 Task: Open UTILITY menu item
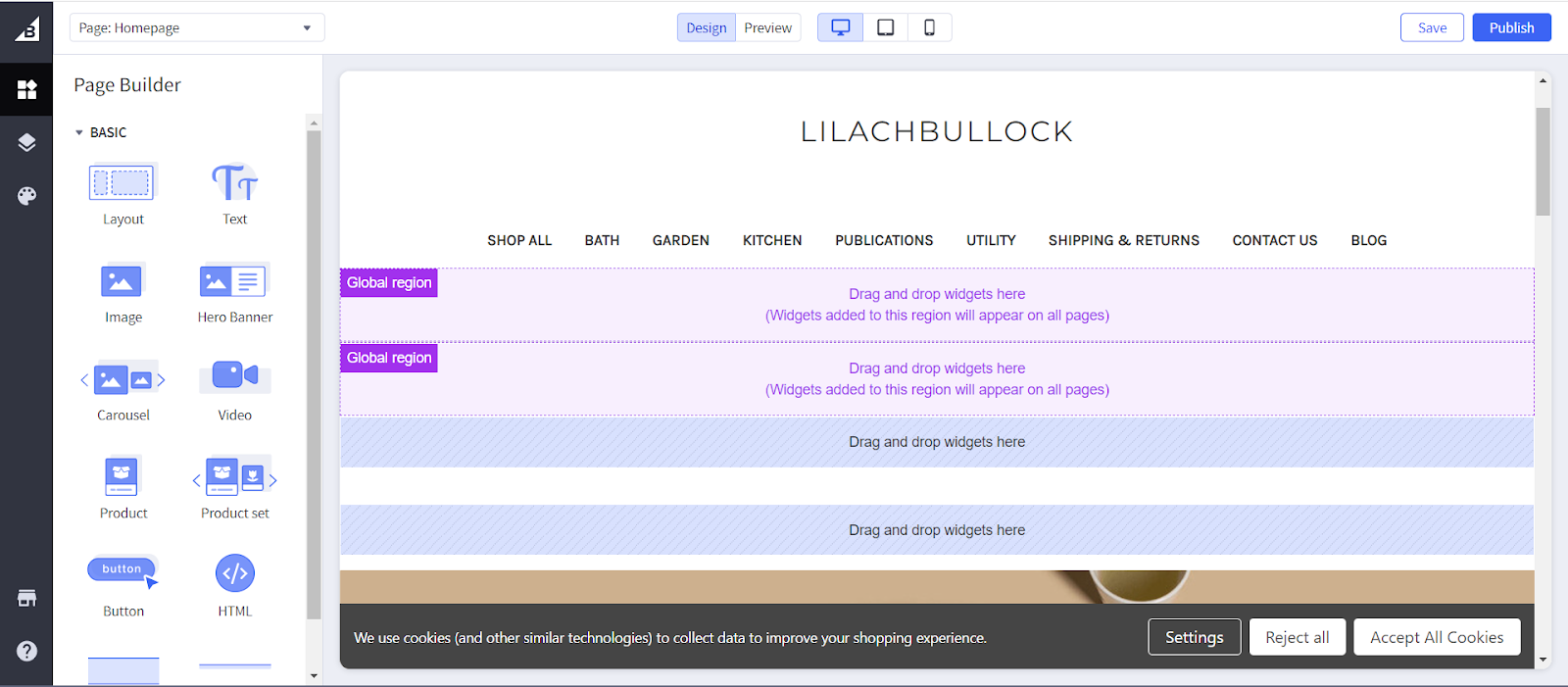click(x=991, y=240)
